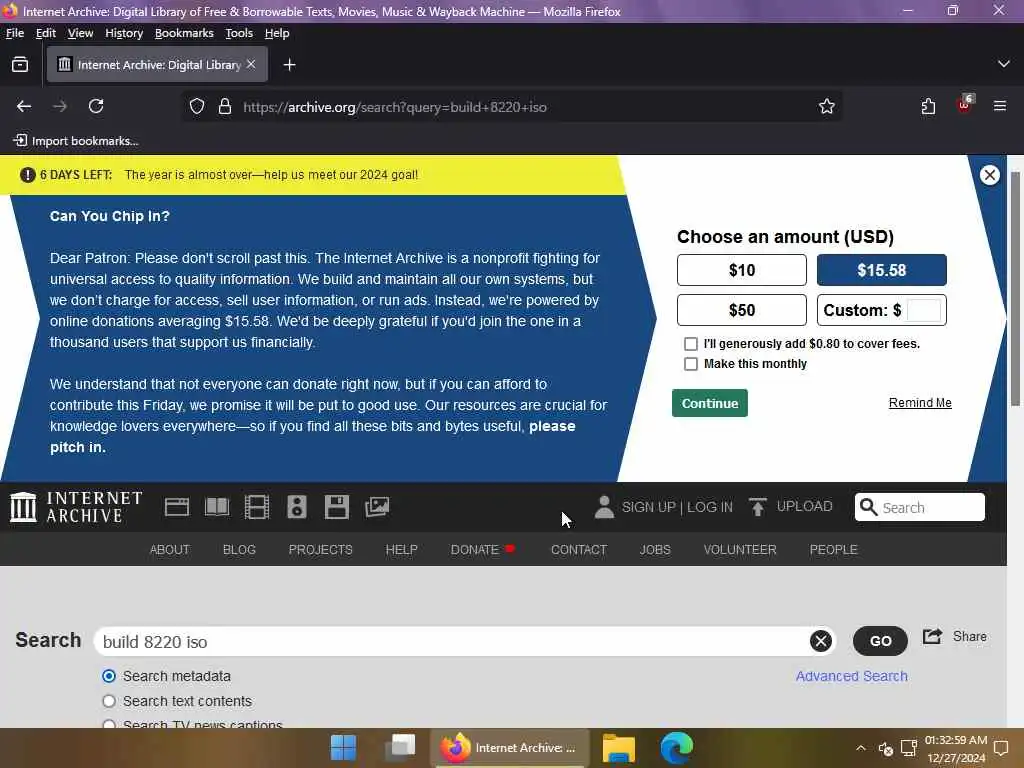The height and width of the screenshot is (768, 1024).
Task: Open the BLOG nav link
Action: (239, 550)
